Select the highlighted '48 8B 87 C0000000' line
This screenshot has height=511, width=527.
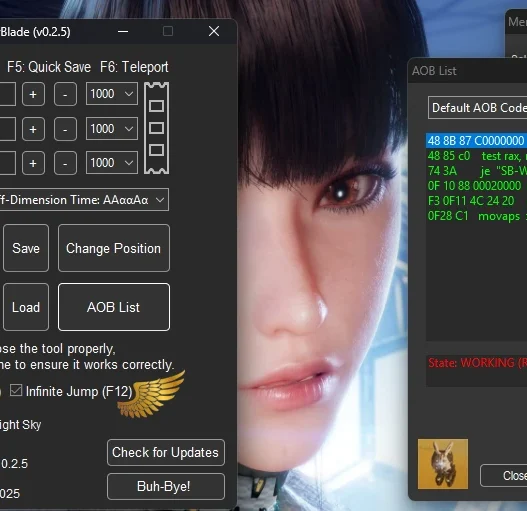click(476, 141)
